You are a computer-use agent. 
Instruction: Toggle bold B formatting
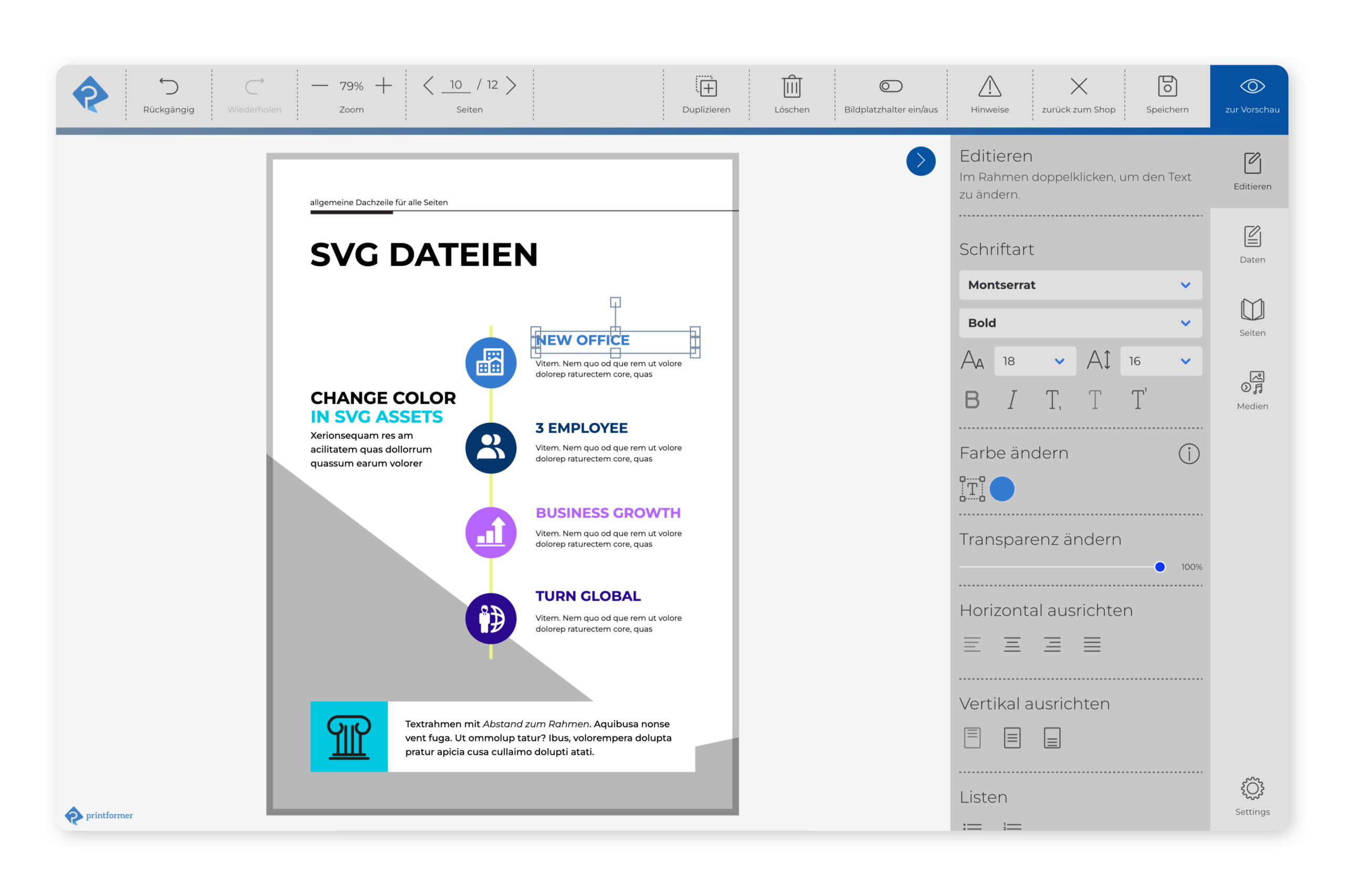[x=972, y=400]
